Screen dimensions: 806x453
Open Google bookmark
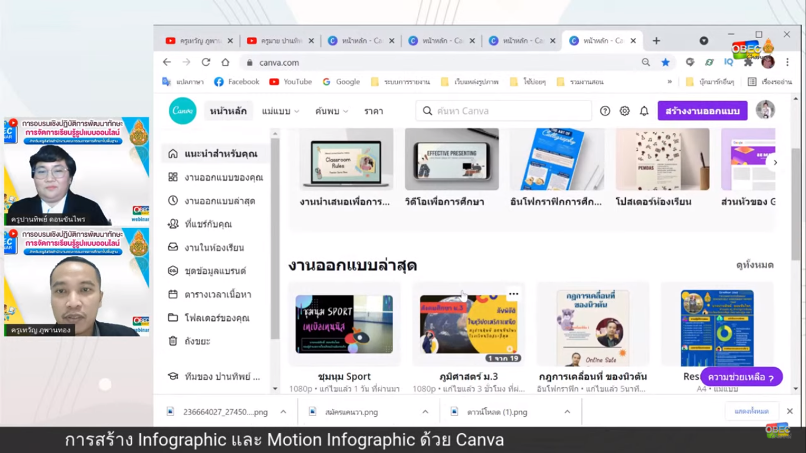click(x=341, y=82)
